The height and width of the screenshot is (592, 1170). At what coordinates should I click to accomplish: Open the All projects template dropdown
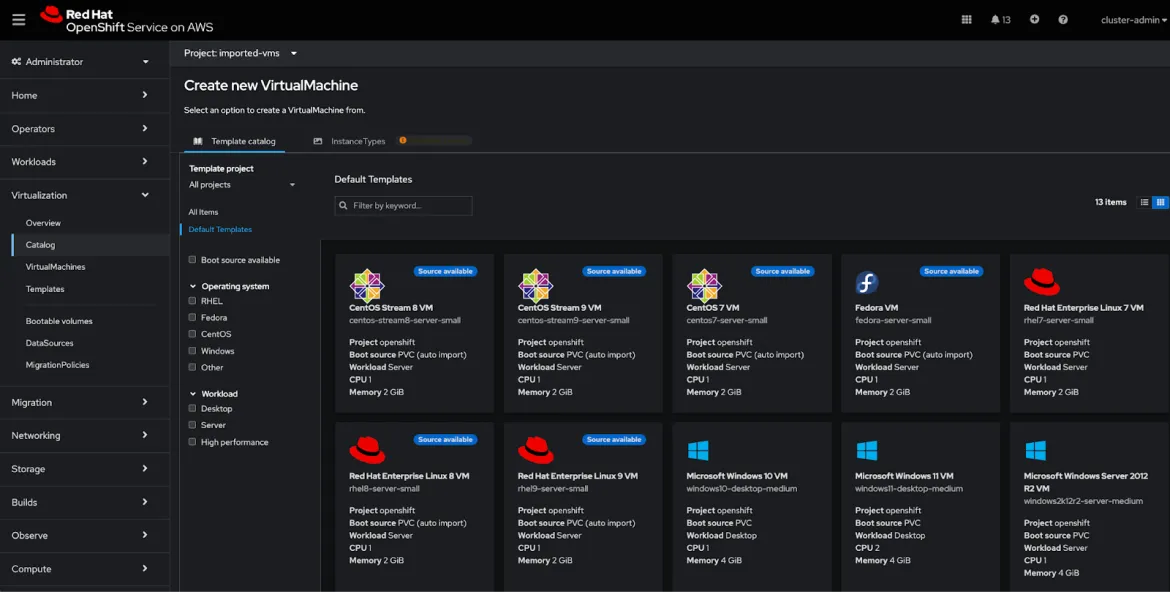pyautogui.click(x=243, y=185)
